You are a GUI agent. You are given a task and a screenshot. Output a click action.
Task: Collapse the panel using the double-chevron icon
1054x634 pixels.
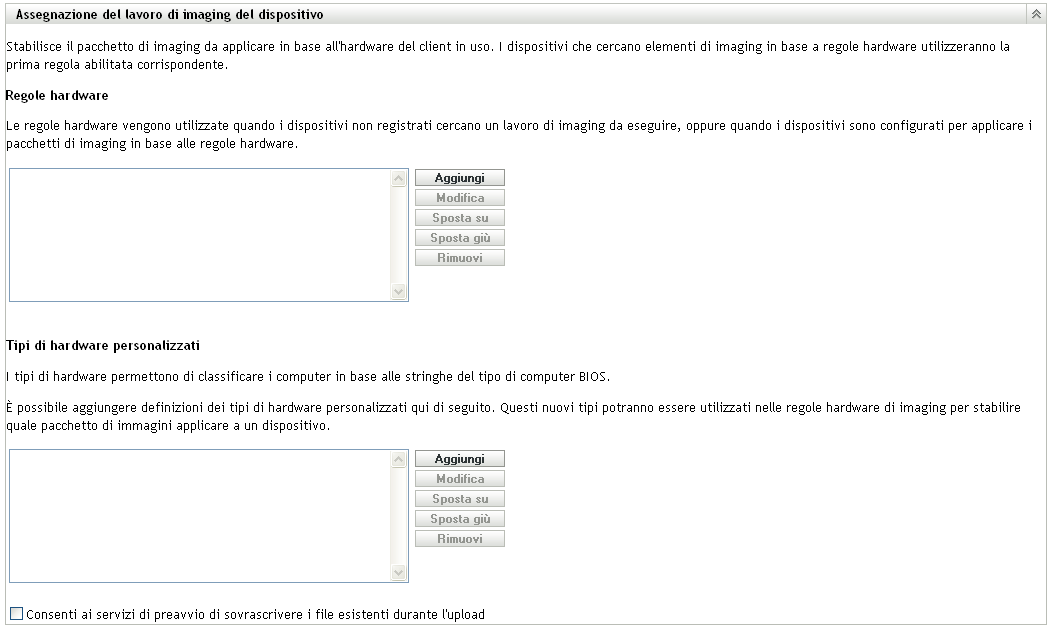(1036, 15)
